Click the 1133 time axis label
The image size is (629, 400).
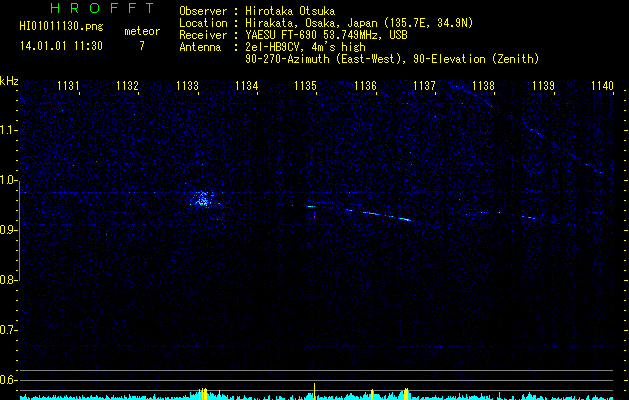tap(187, 86)
